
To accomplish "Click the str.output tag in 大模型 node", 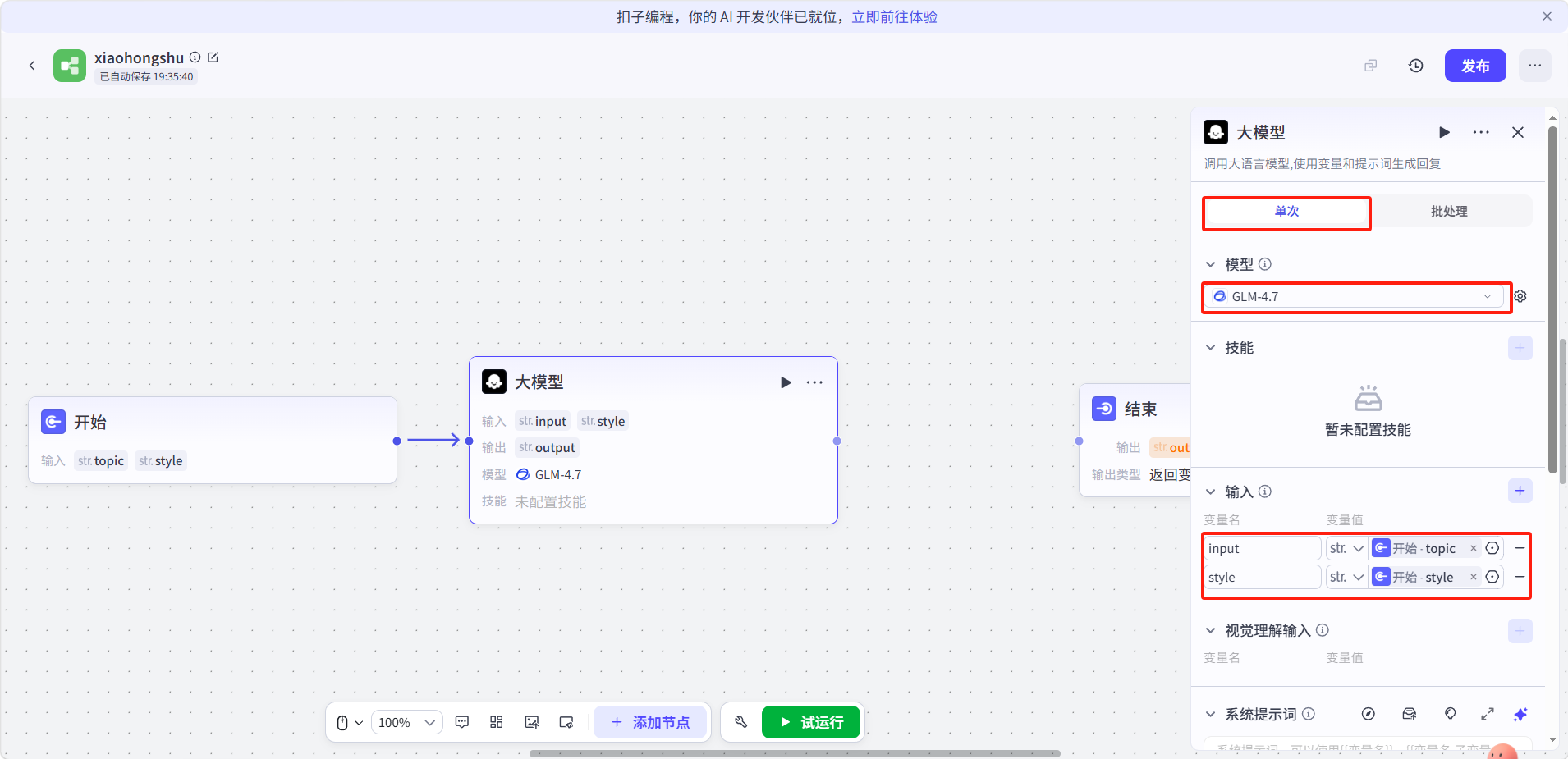I will tap(547, 447).
